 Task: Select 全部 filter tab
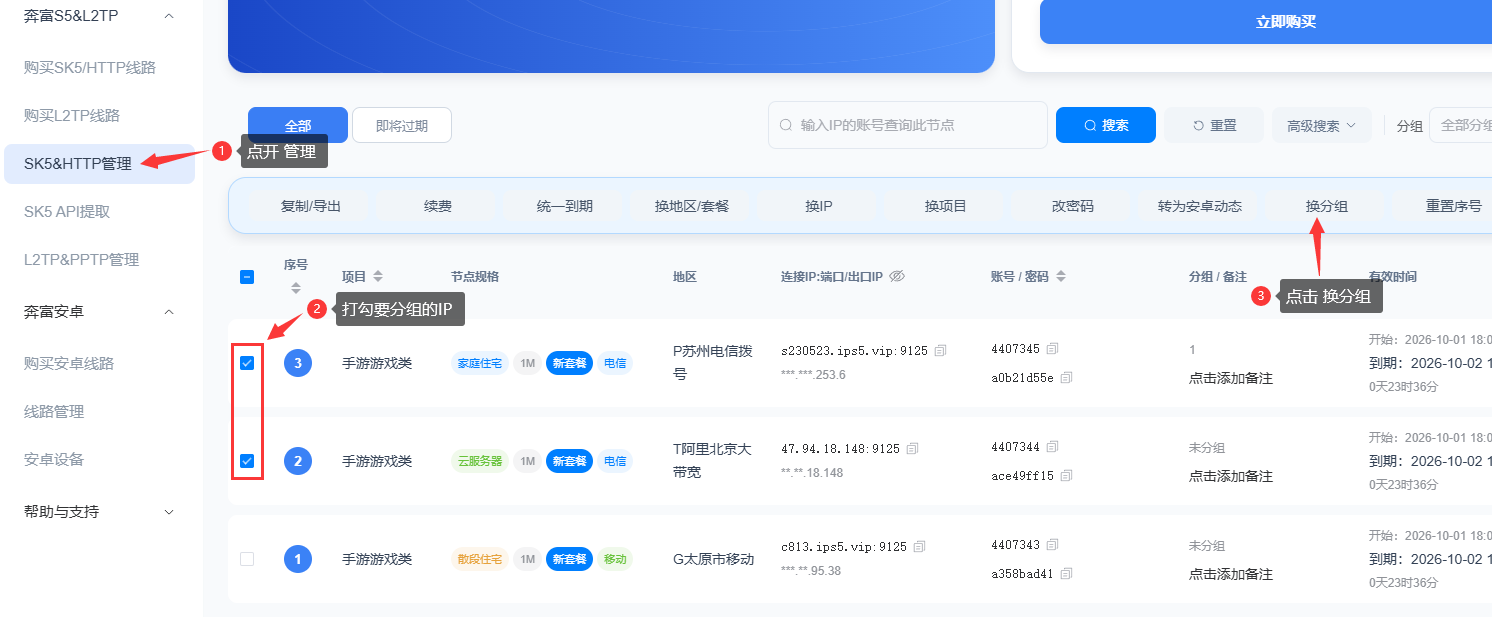coord(298,126)
